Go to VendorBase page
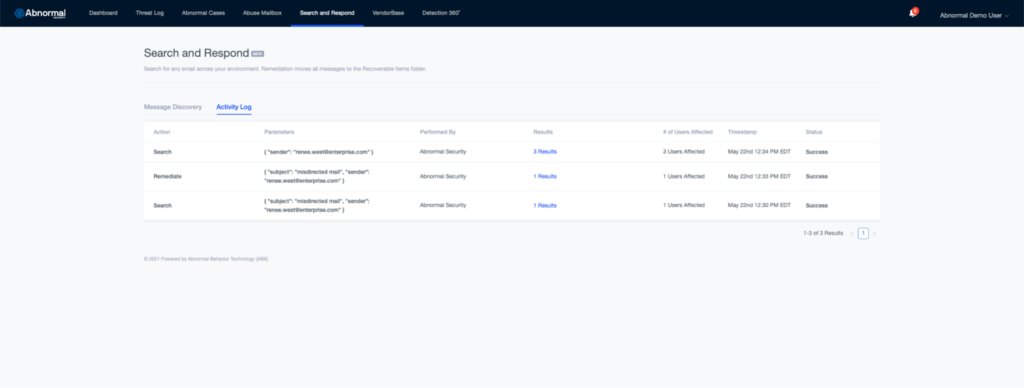This screenshot has height=388, width=1024. (x=388, y=13)
